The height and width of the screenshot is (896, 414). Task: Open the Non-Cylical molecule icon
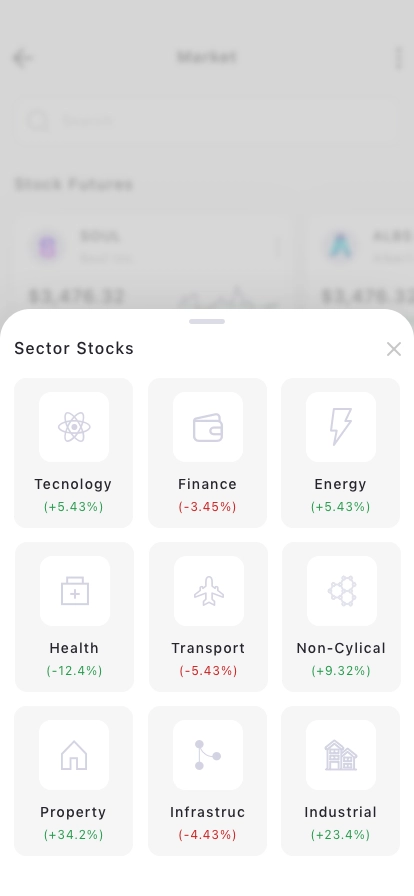342,591
